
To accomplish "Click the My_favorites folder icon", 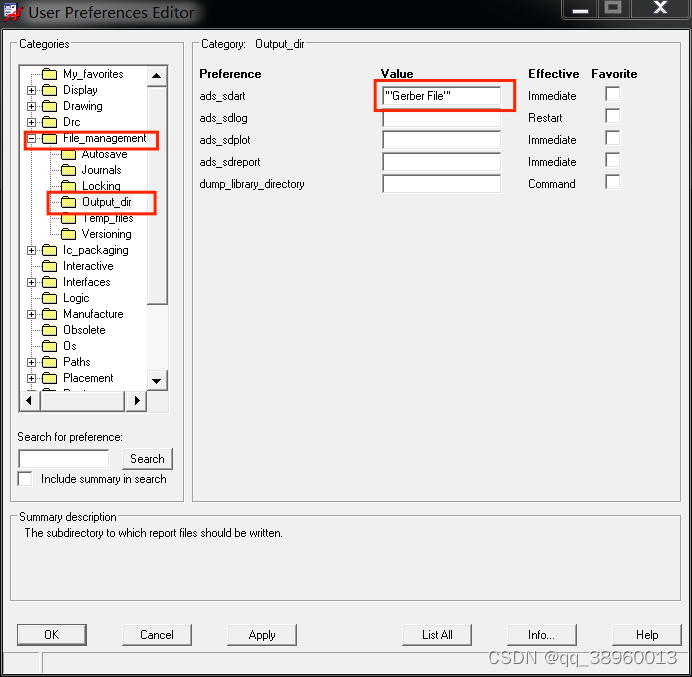I will click(x=49, y=74).
